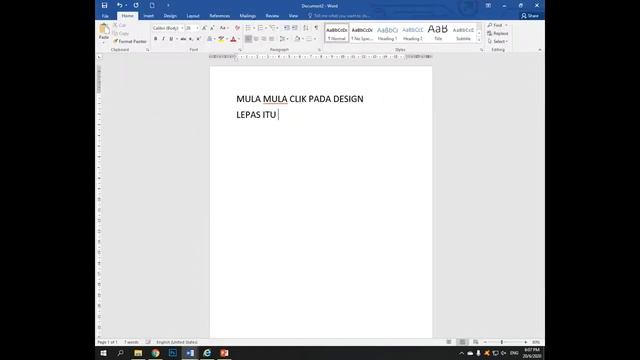Click the Save icon in the quick access toolbar

104,5
